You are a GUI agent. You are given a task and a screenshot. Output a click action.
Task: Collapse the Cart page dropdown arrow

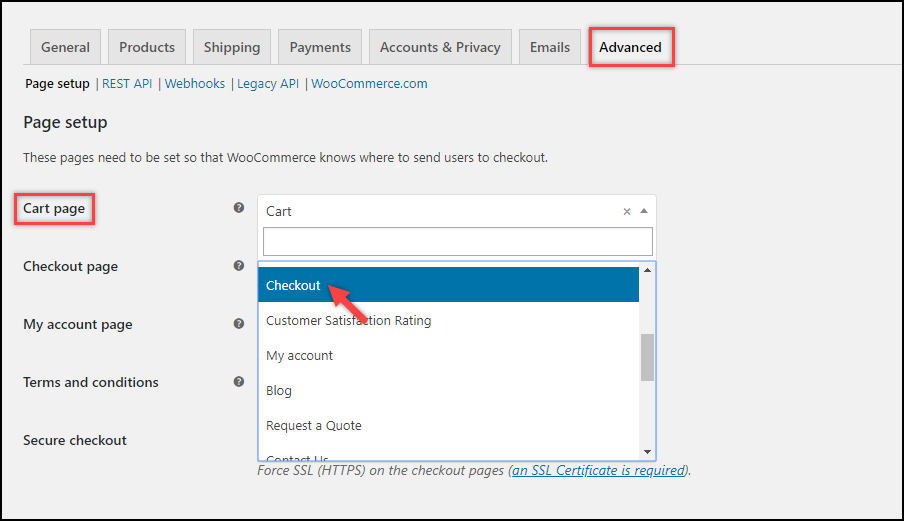[x=644, y=211]
